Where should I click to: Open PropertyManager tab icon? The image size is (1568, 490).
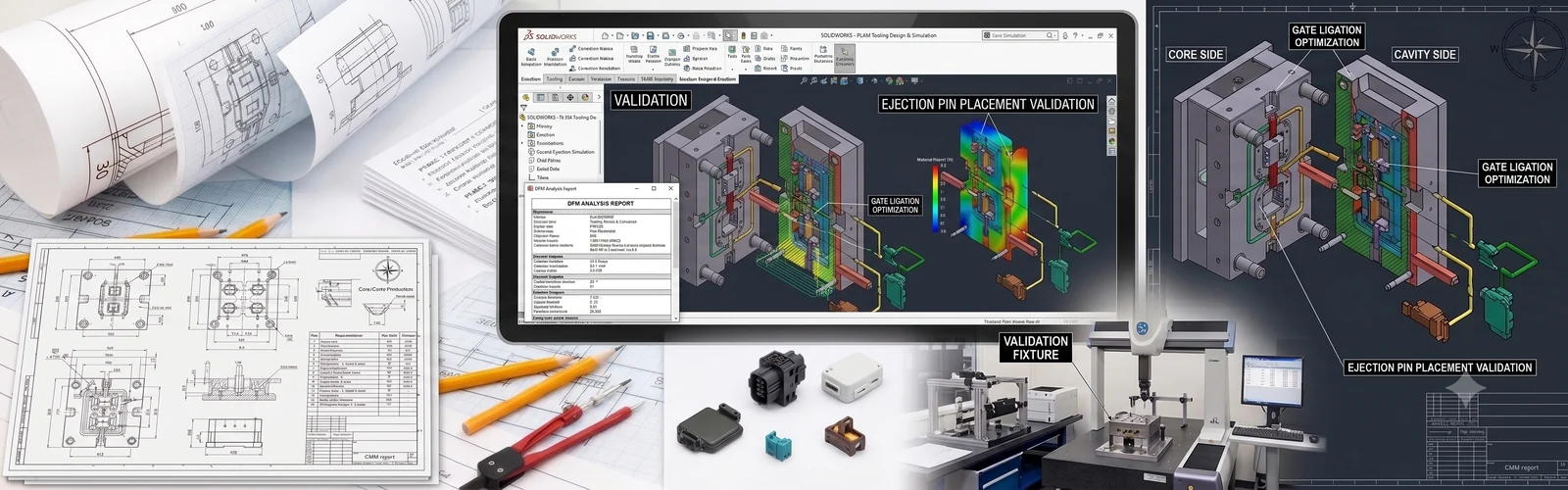540,97
